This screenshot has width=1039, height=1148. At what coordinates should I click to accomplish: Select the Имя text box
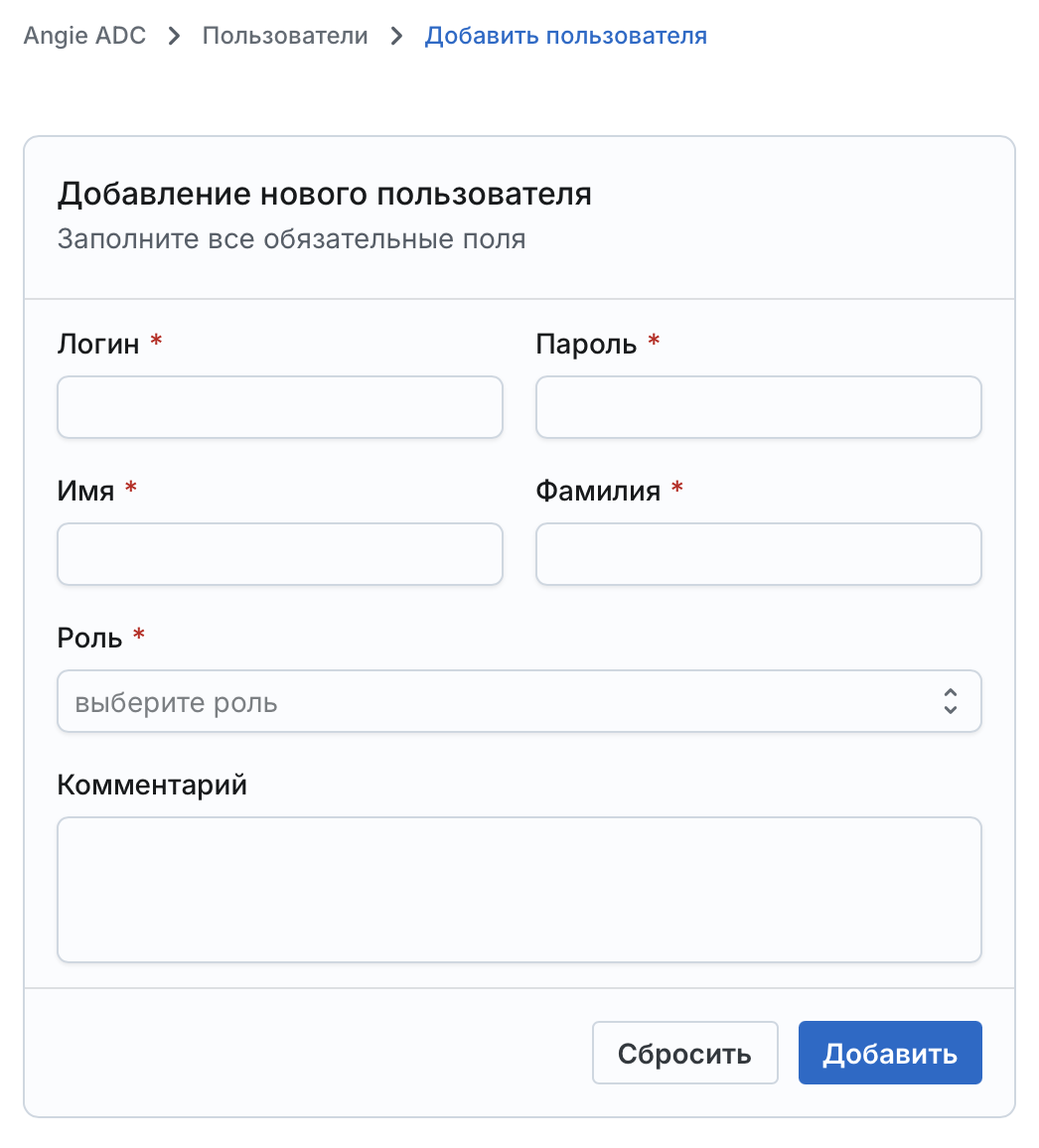pos(280,554)
